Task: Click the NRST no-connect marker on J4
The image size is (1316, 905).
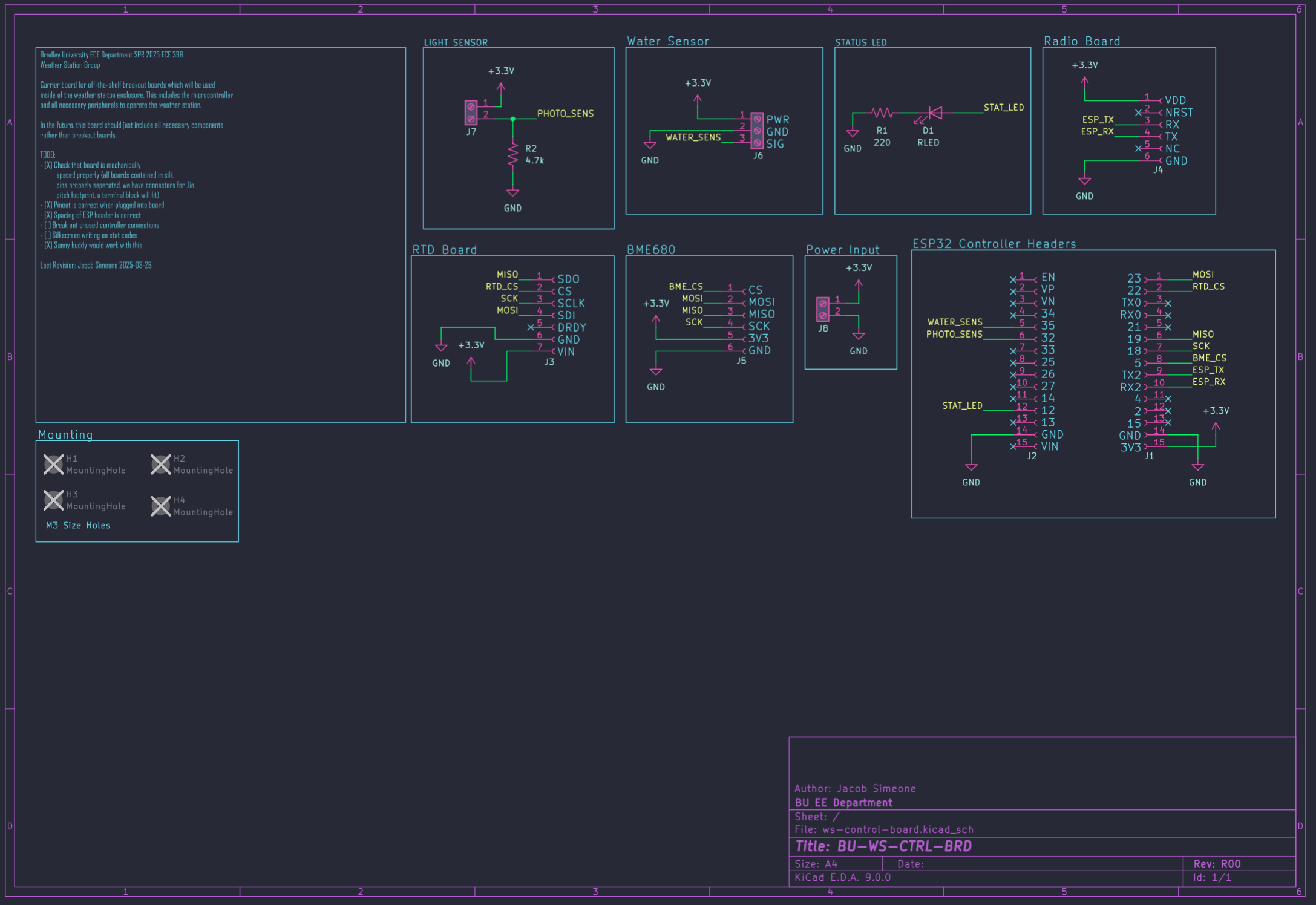Action: [x=1138, y=113]
